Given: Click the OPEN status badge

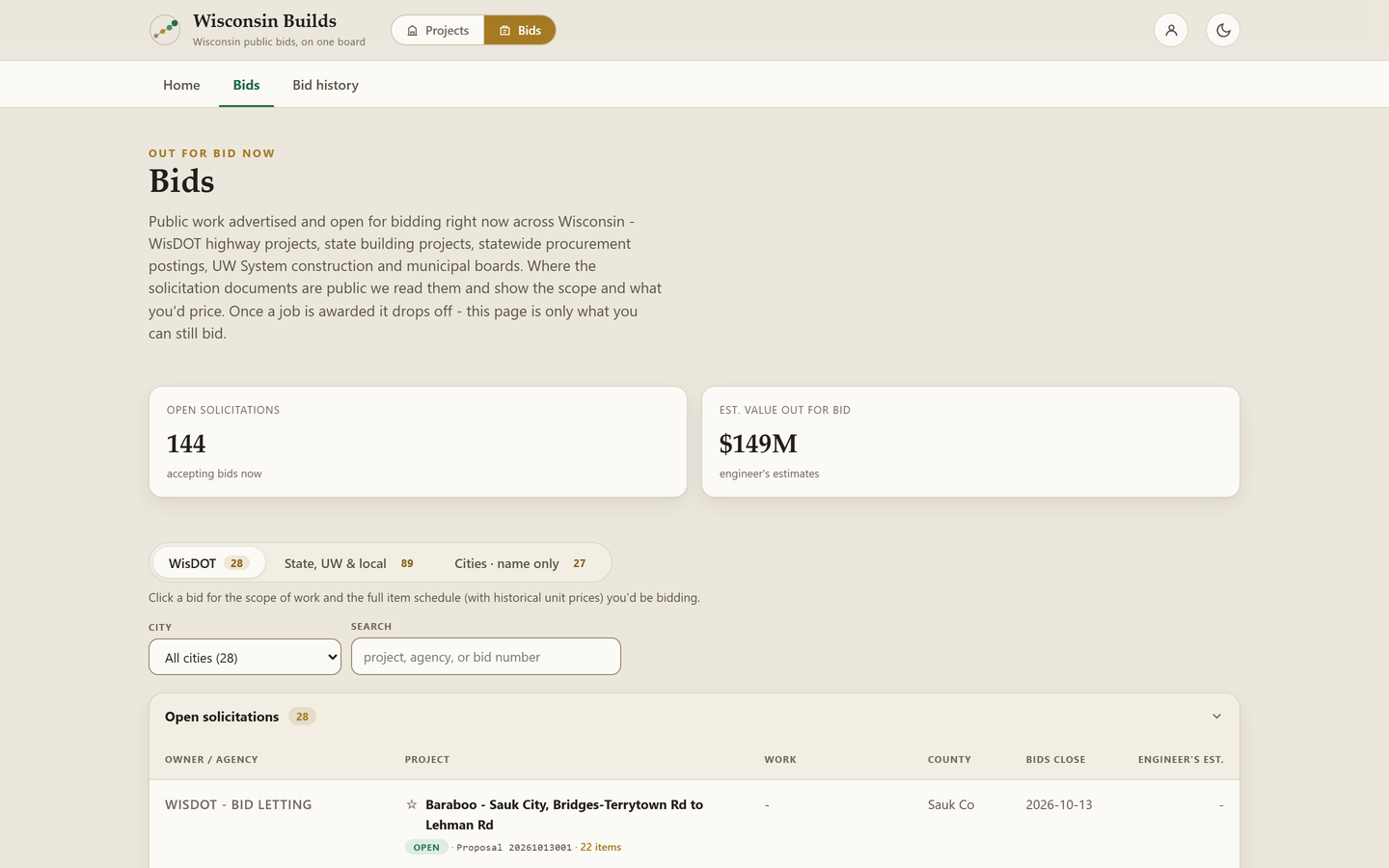Looking at the screenshot, I should (x=426, y=847).
